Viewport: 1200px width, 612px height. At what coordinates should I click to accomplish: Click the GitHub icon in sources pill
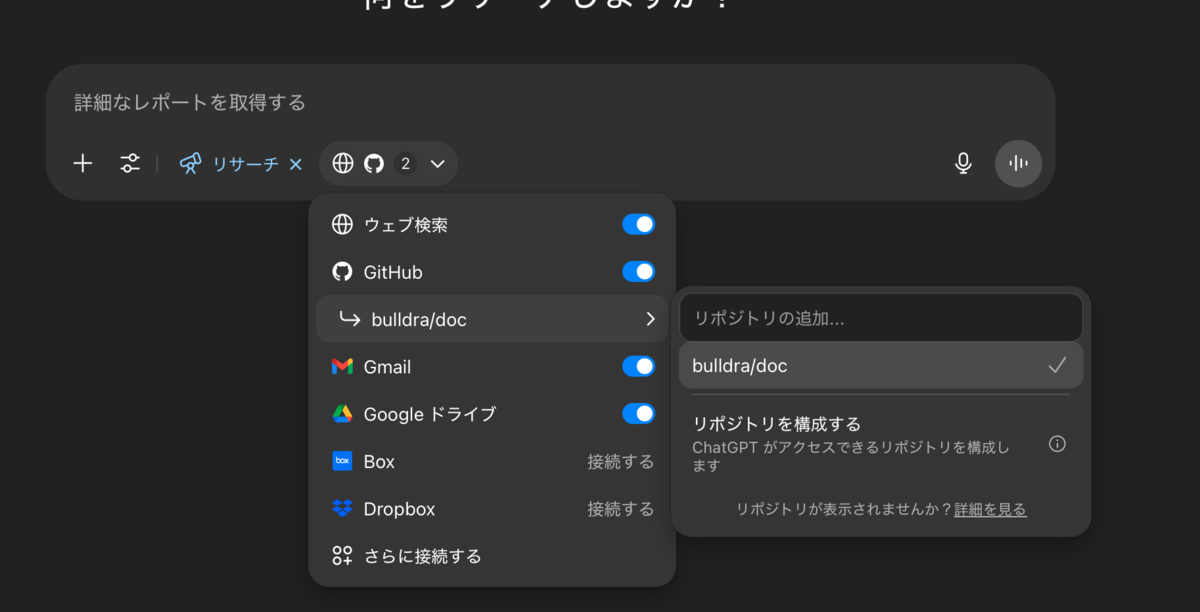pos(374,163)
